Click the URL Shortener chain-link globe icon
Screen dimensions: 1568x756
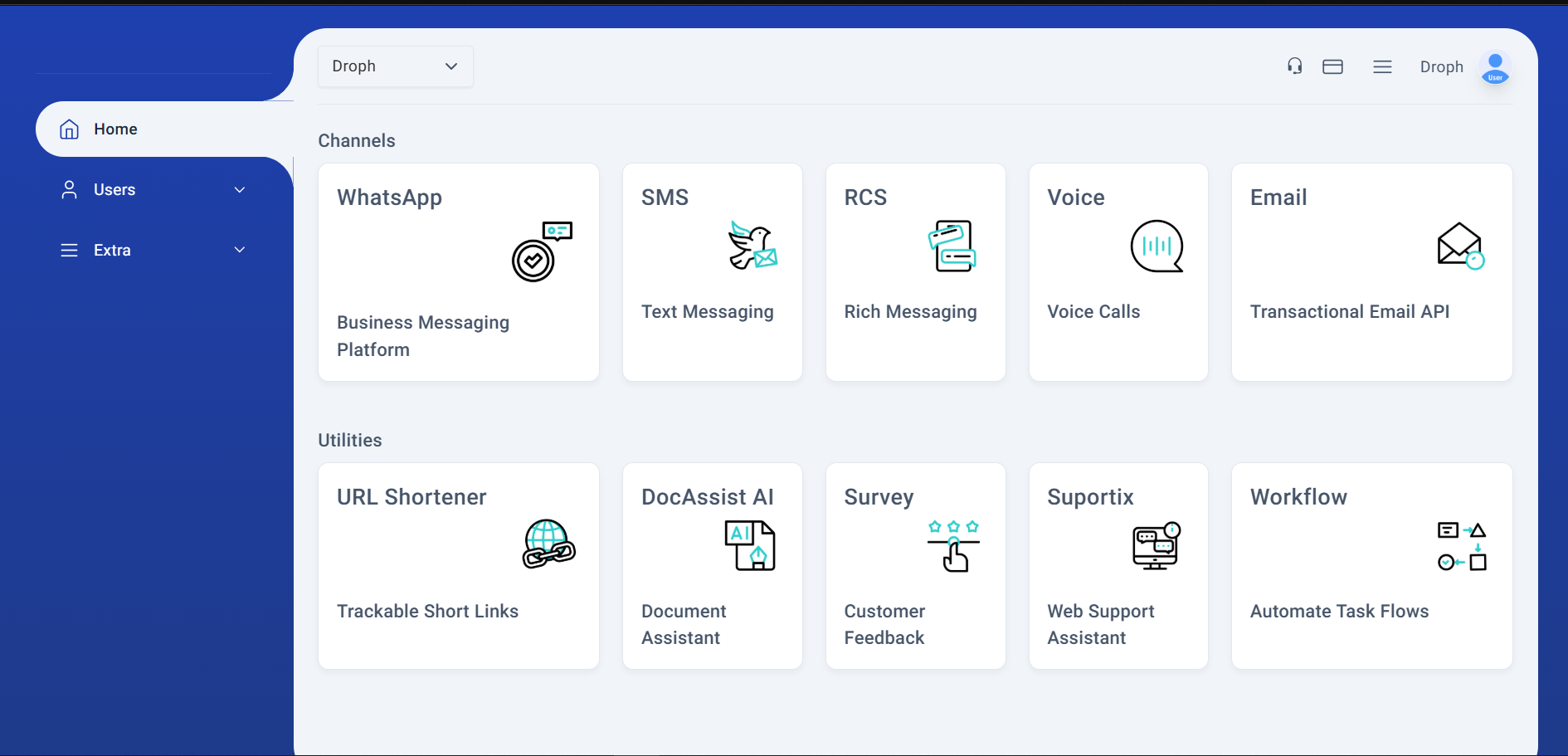547,545
